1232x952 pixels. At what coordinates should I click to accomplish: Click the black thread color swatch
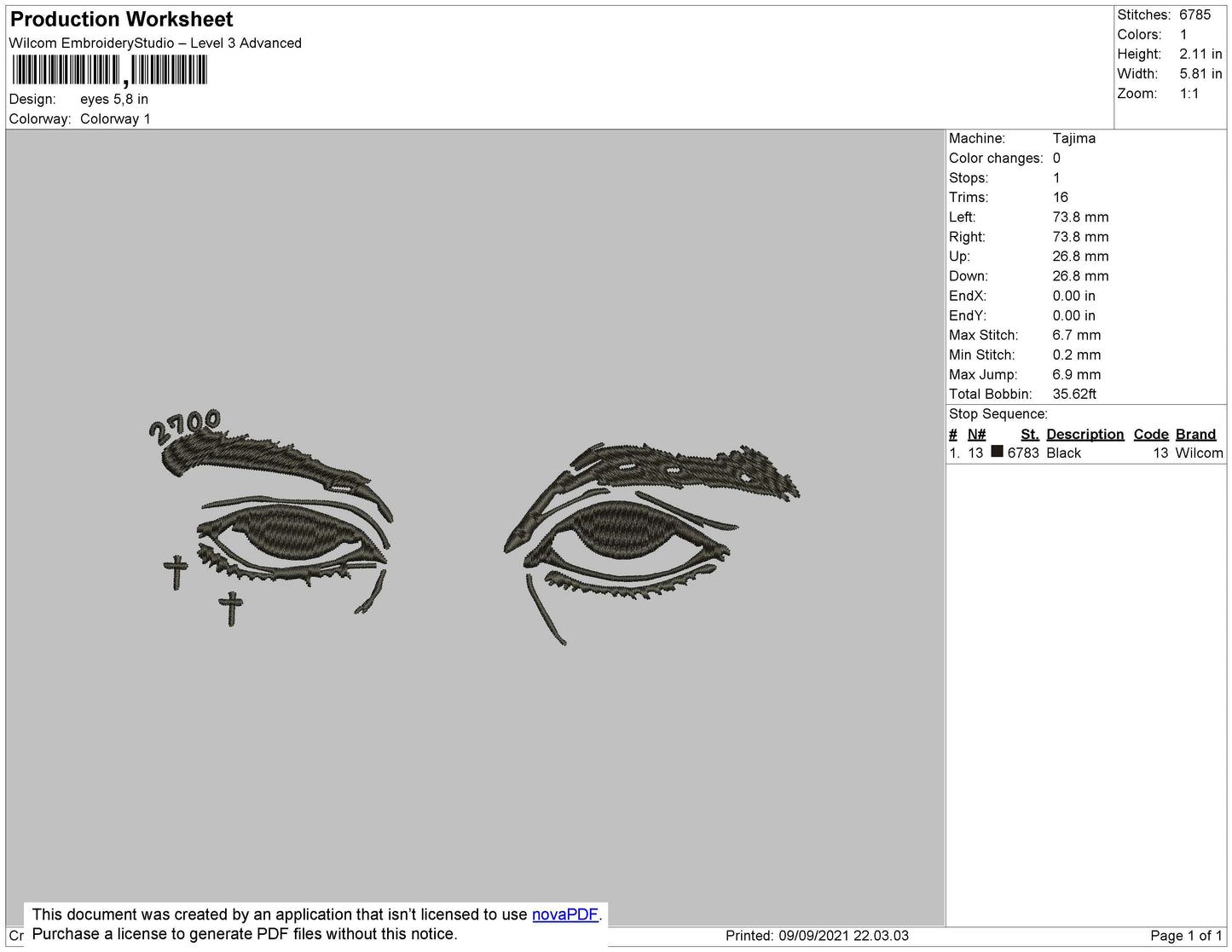997,452
